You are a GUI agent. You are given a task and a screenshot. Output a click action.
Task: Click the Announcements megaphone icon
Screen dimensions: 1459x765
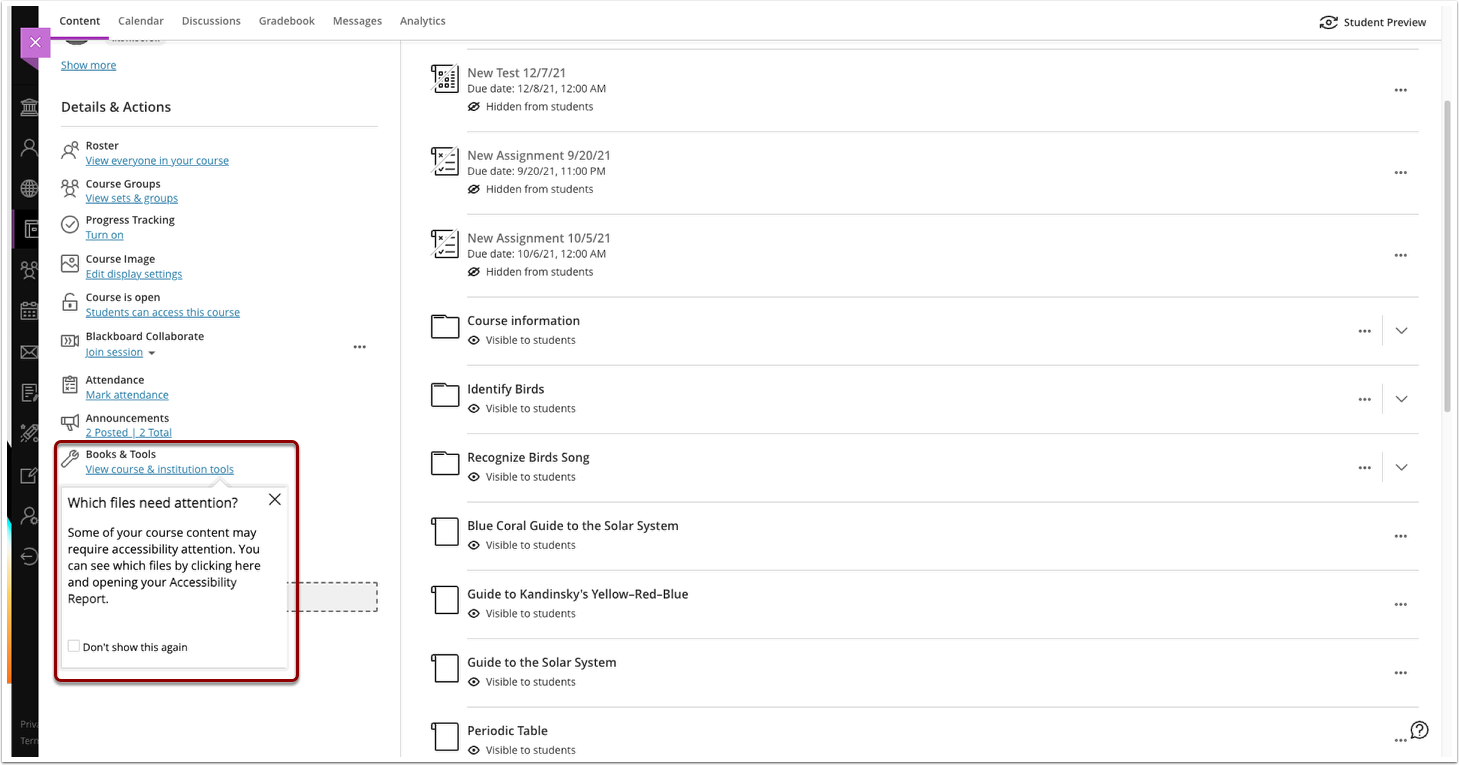[x=70, y=423]
